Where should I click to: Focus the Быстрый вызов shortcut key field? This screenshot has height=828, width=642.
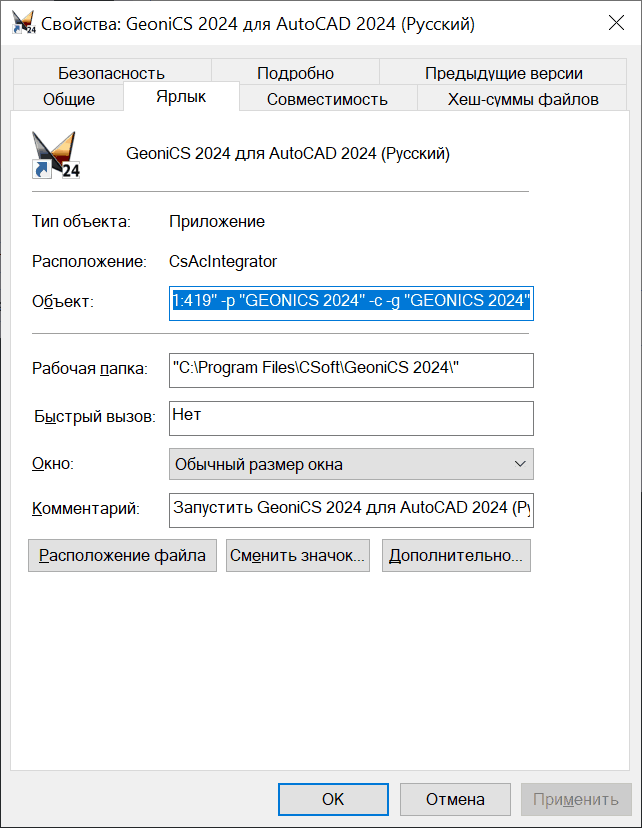[351, 418]
